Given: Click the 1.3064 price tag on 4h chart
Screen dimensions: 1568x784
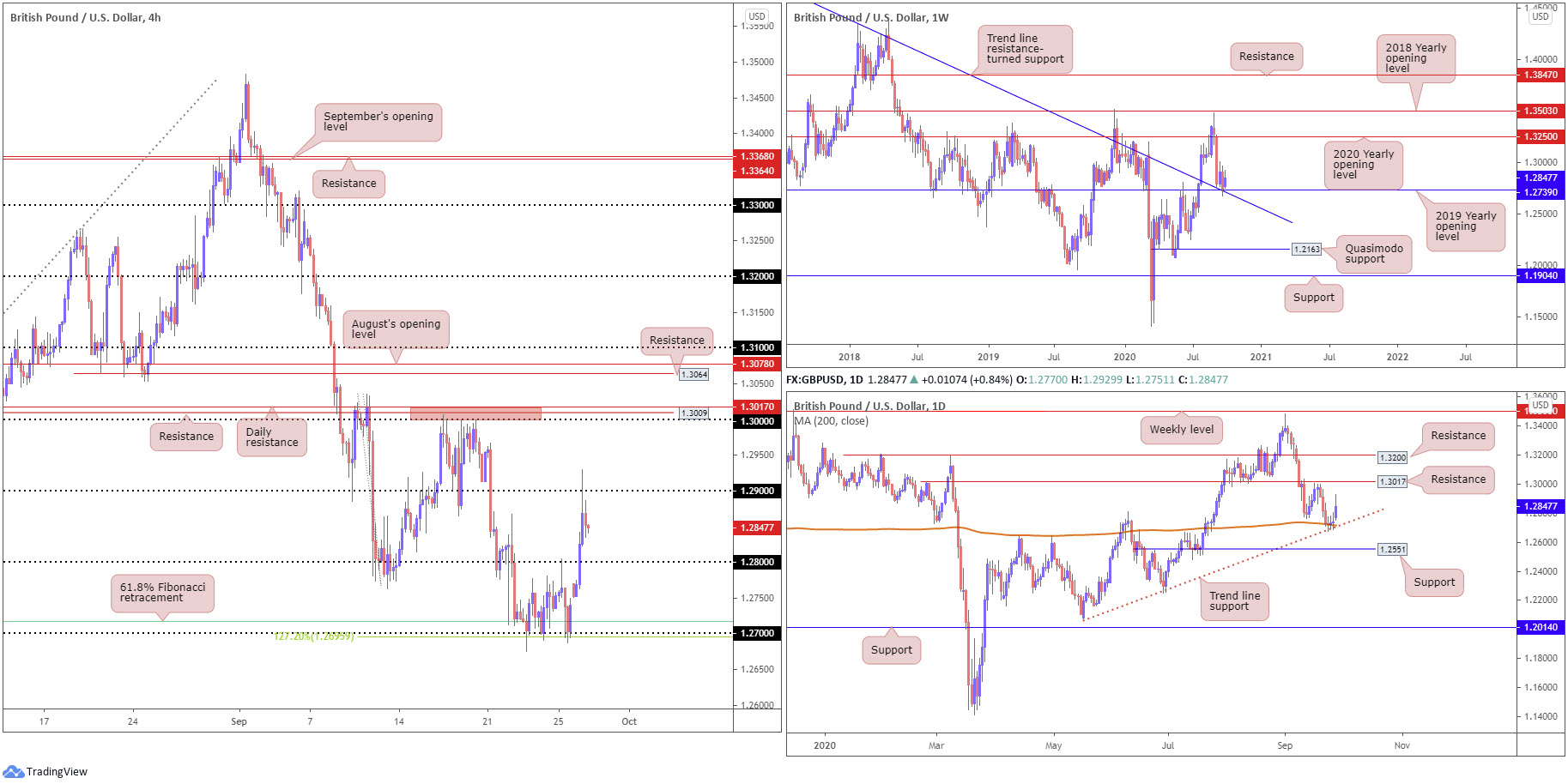Looking at the screenshot, I should click(693, 375).
